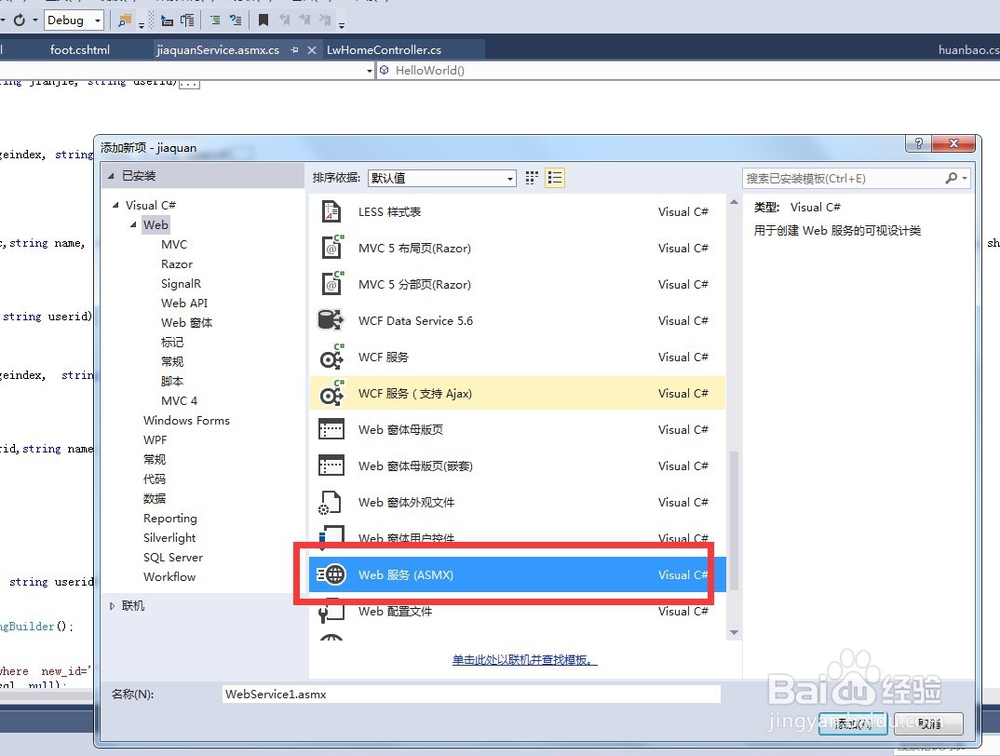Switch to huanbao.cs tab
1000x756 pixels.
tap(967, 50)
